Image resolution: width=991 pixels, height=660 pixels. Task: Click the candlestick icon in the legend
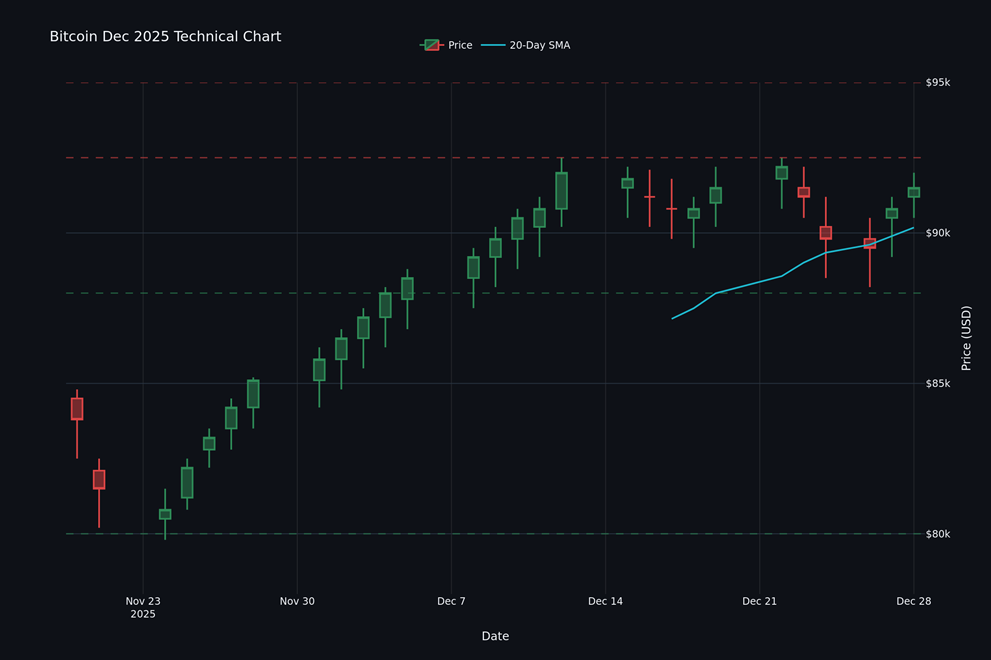(431, 45)
